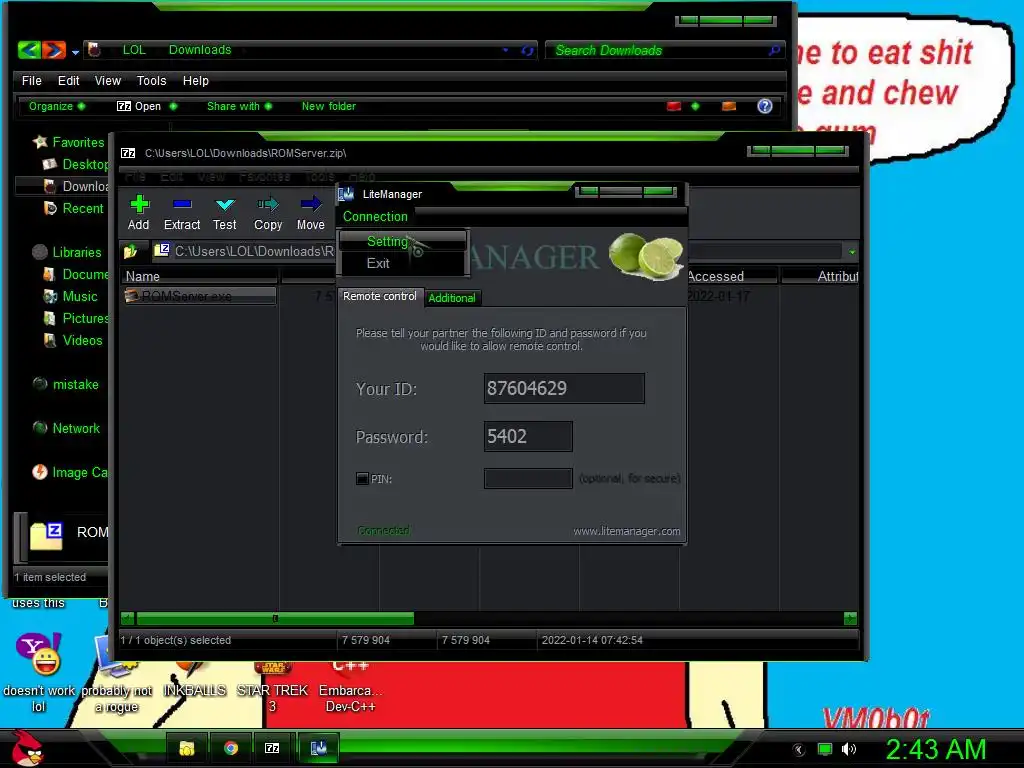The image size is (1024, 768).
Task: Select Libraries in sidebar
Action: 67,252
